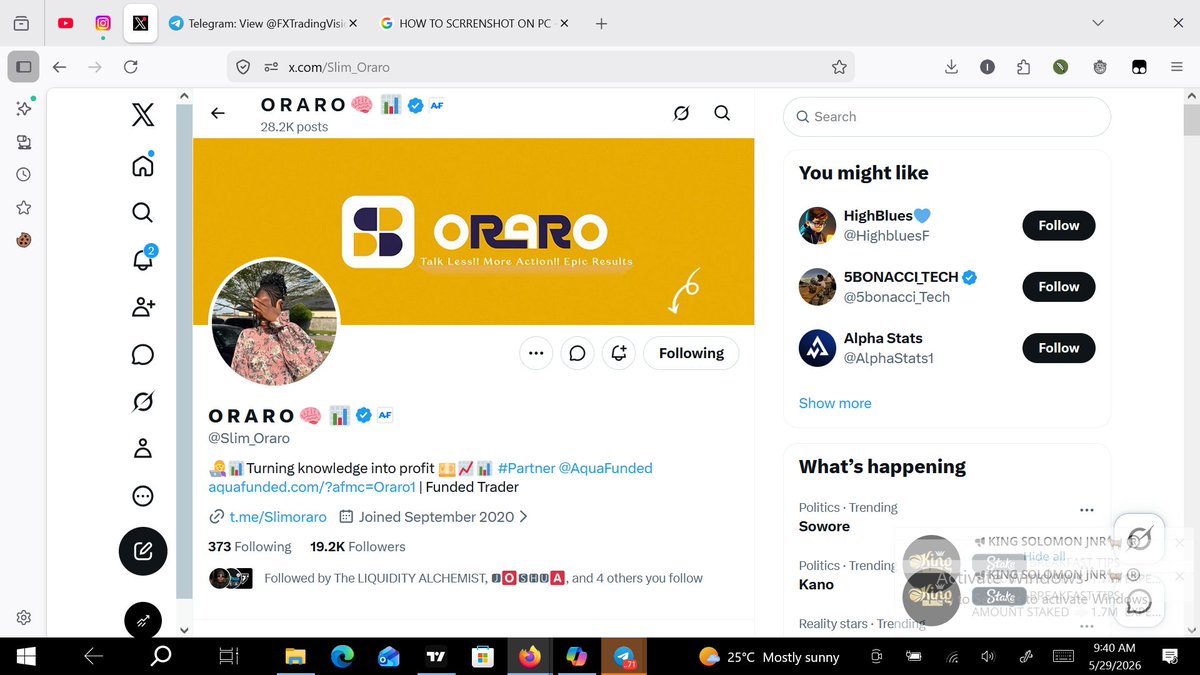Follow Alpha Stats
1200x675 pixels.
(1058, 348)
